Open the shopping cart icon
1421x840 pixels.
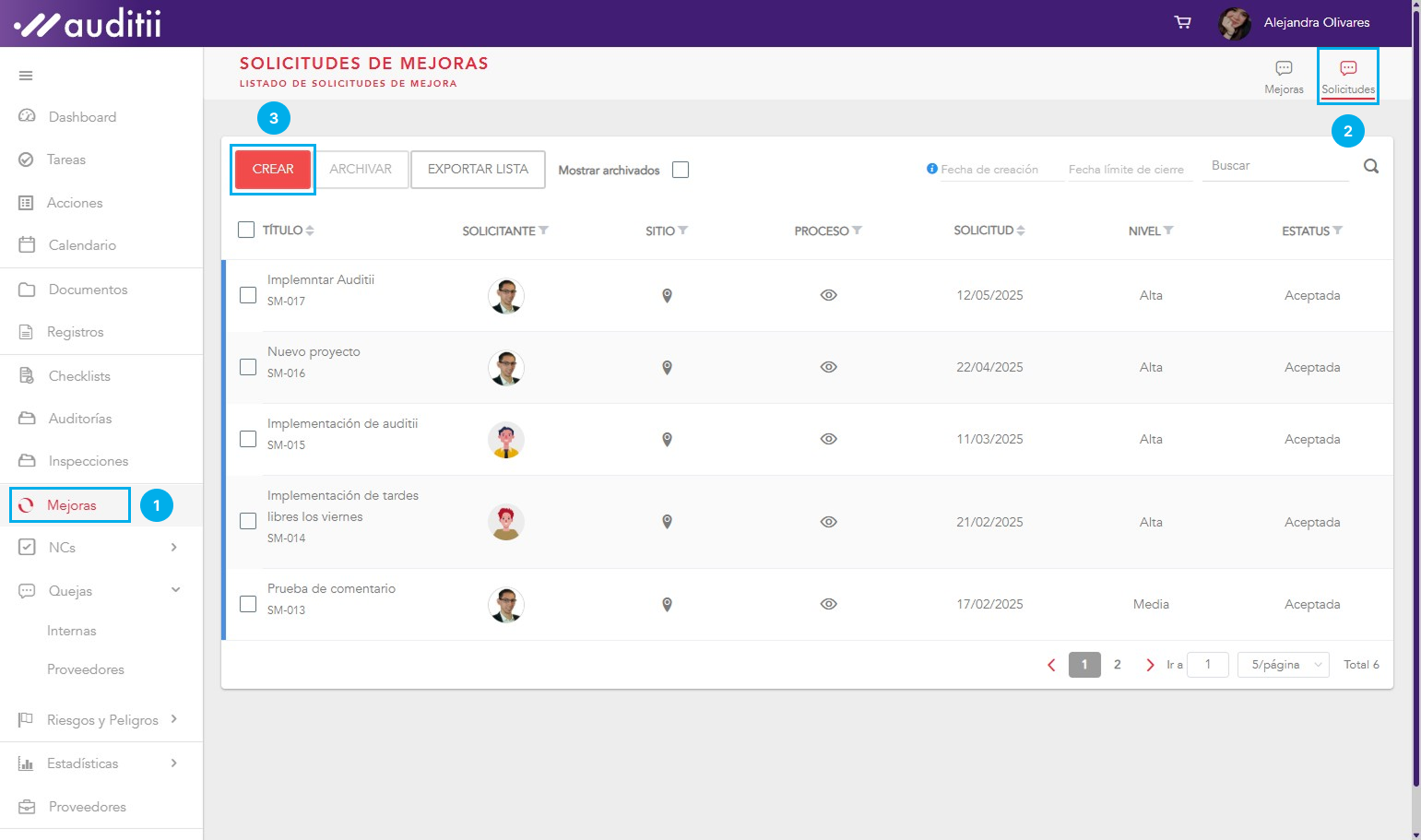1182,22
